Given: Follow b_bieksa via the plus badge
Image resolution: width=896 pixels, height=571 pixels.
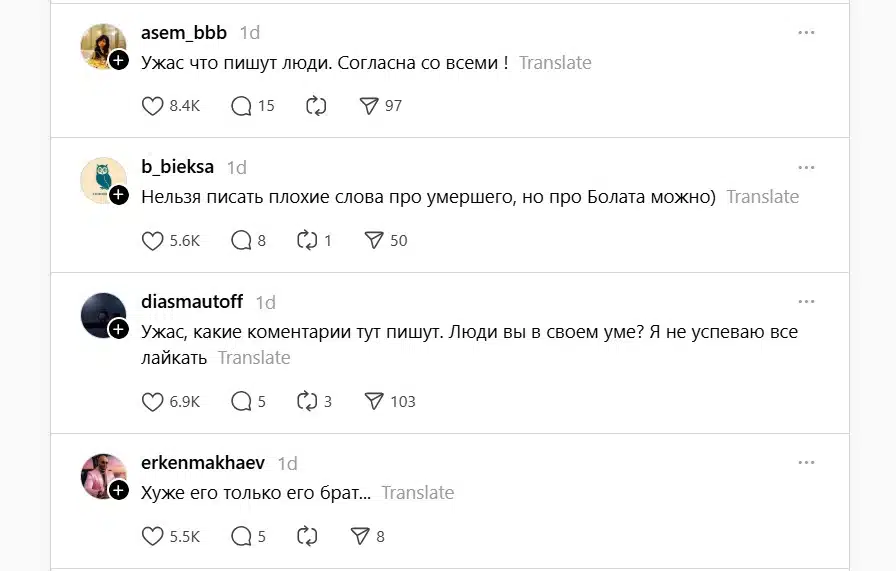Looking at the screenshot, I should [x=119, y=195].
